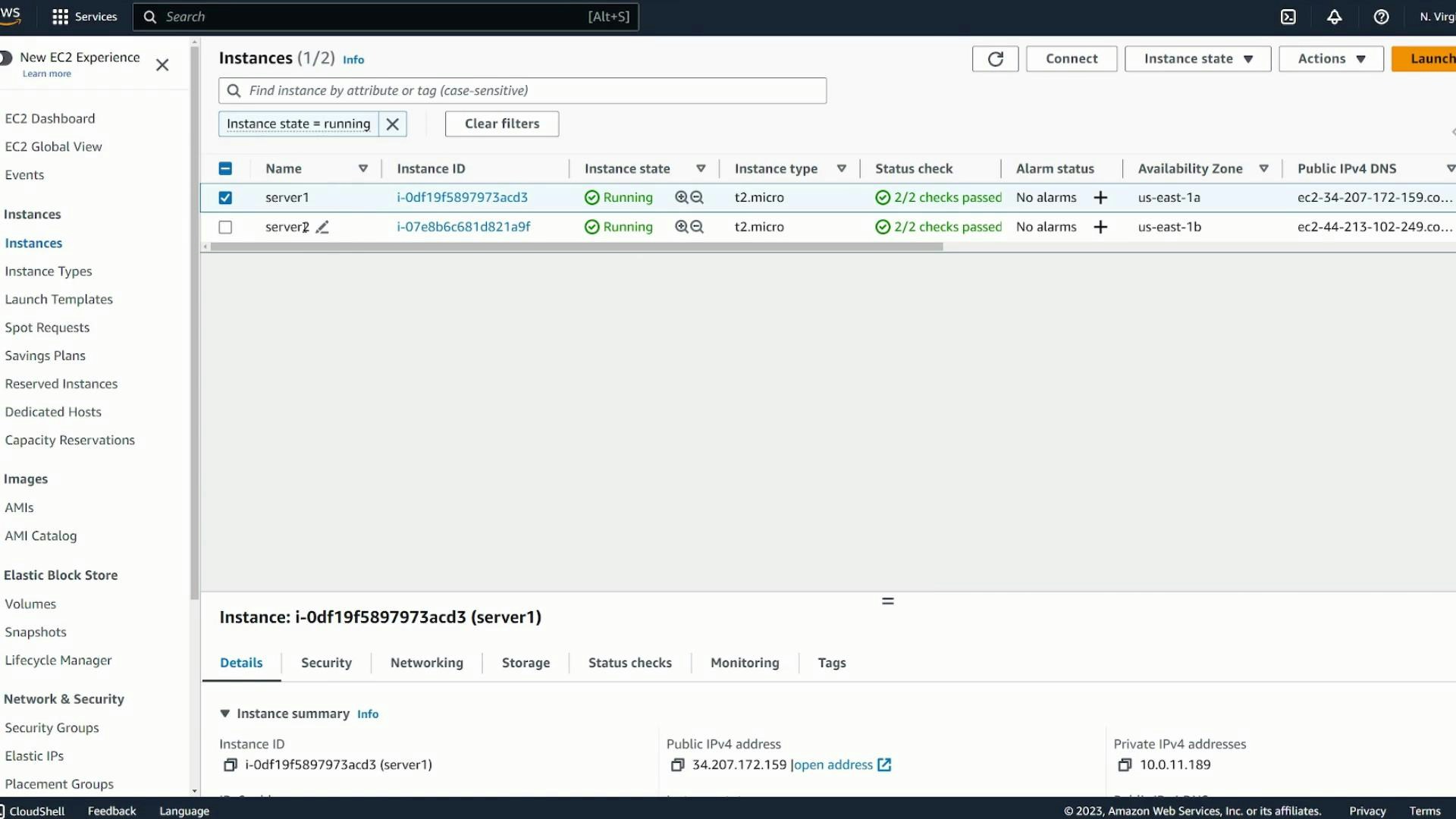Deselect the server1 checkbox

pos(225,197)
